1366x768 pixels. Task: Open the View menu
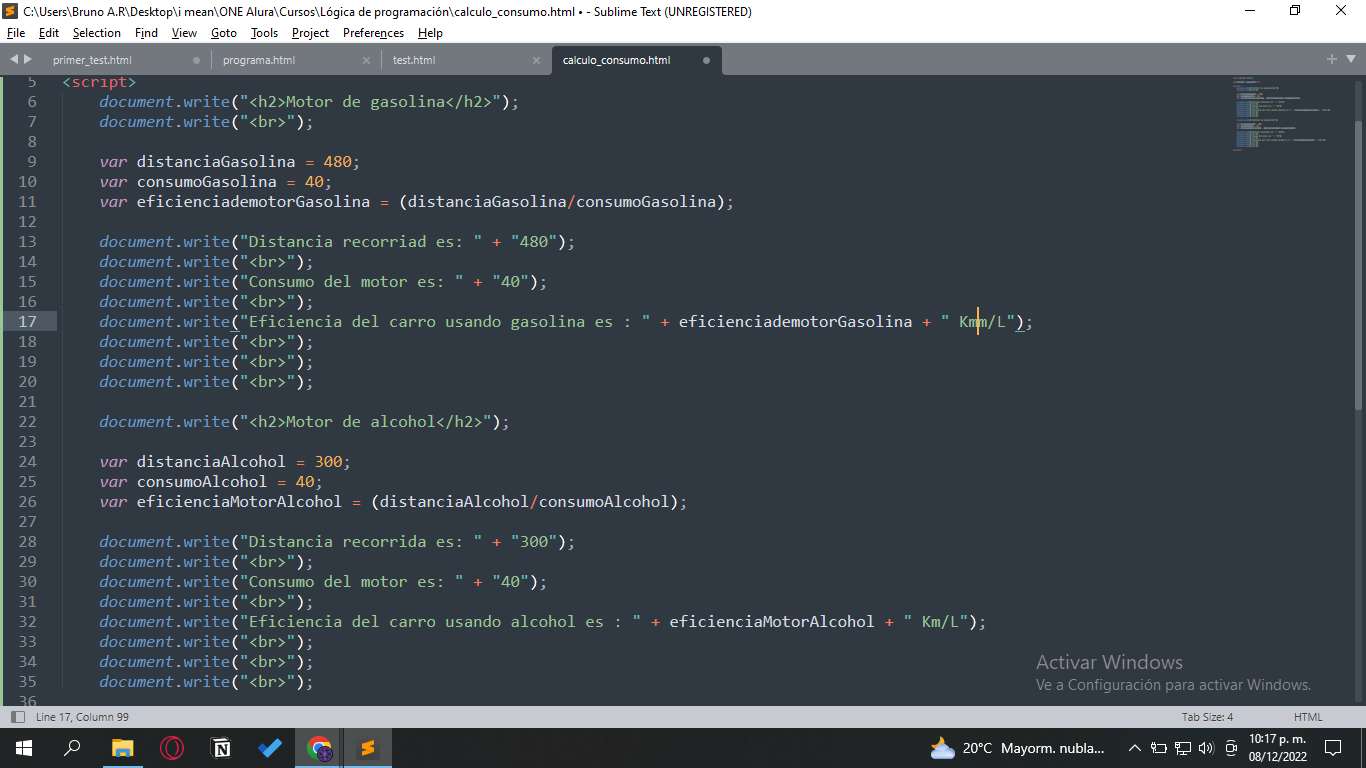point(184,33)
